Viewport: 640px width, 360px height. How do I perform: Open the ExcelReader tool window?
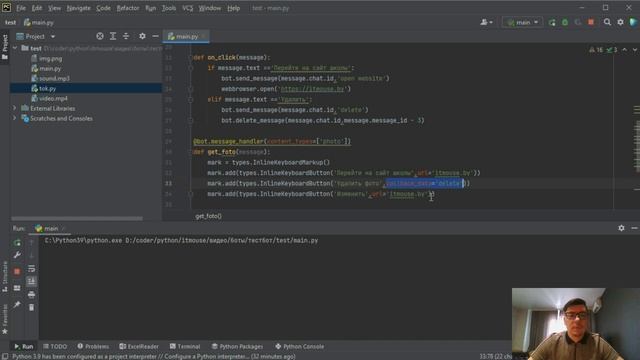[139, 346]
